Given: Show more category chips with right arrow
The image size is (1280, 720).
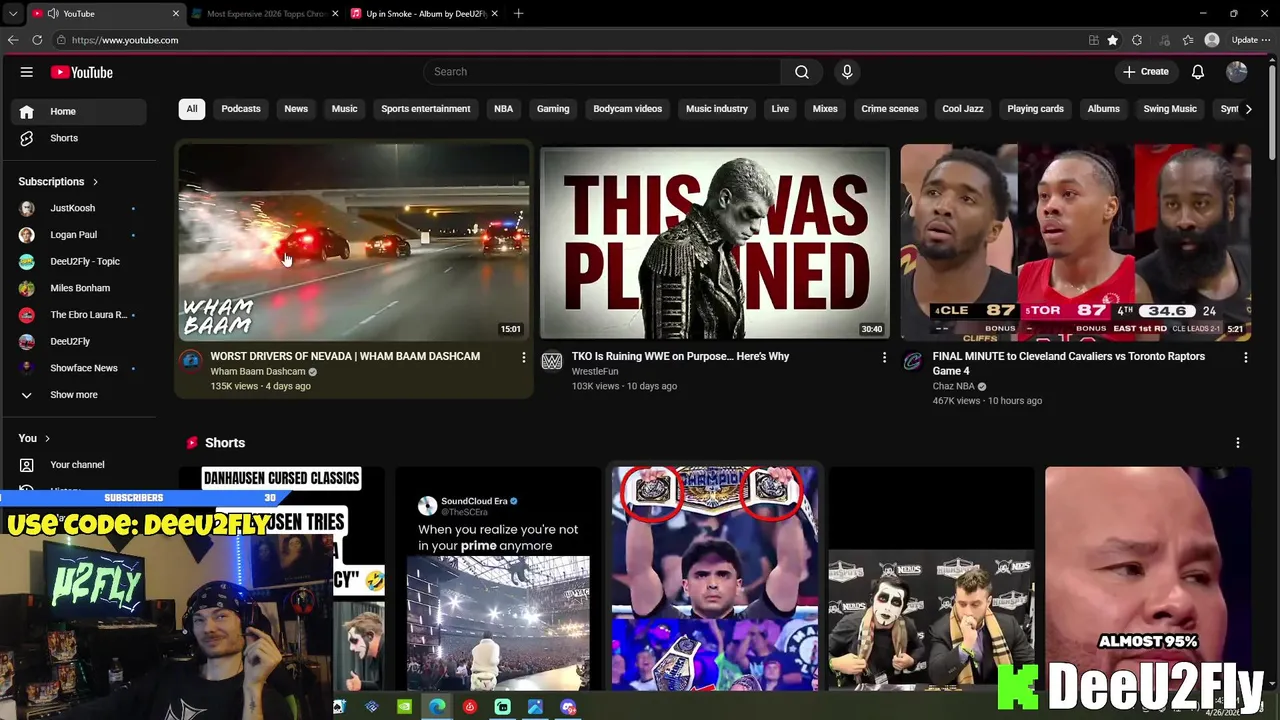Looking at the screenshot, I should pyautogui.click(x=1248, y=109).
